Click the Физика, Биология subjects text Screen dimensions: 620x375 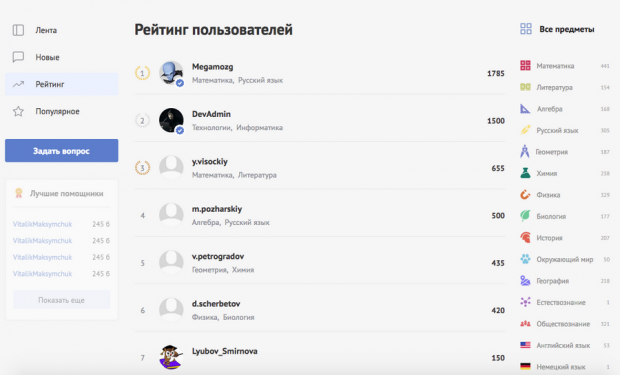pyautogui.click(x=223, y=317)
